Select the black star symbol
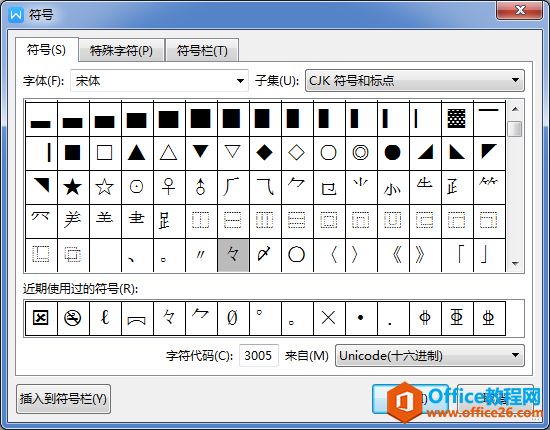This screenshot has height=430, width=550. (x=73, y=187)
